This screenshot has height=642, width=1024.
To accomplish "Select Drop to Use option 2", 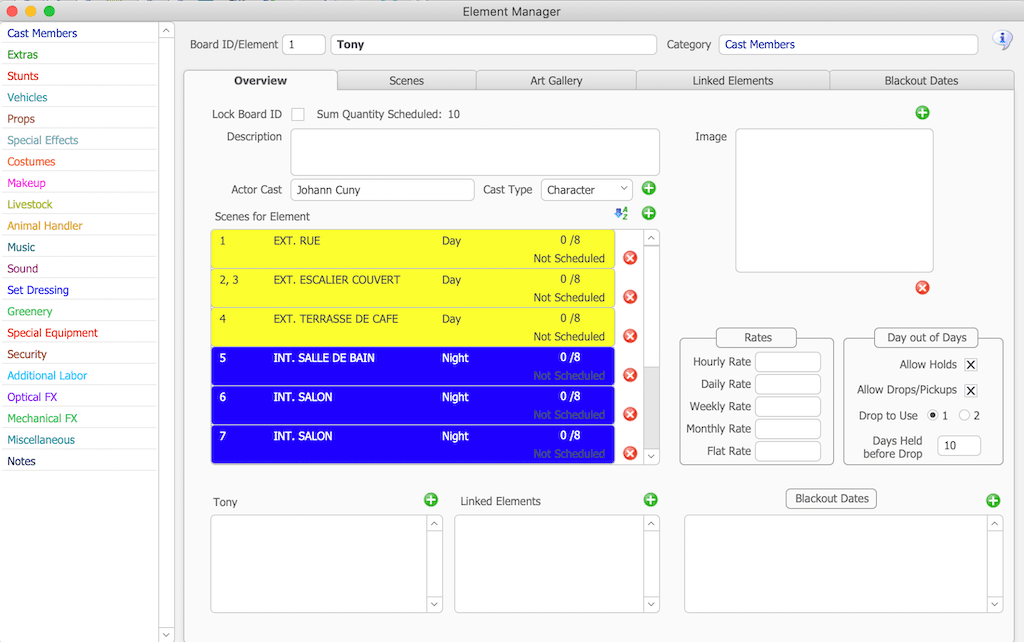I will (x=964, y=415).
